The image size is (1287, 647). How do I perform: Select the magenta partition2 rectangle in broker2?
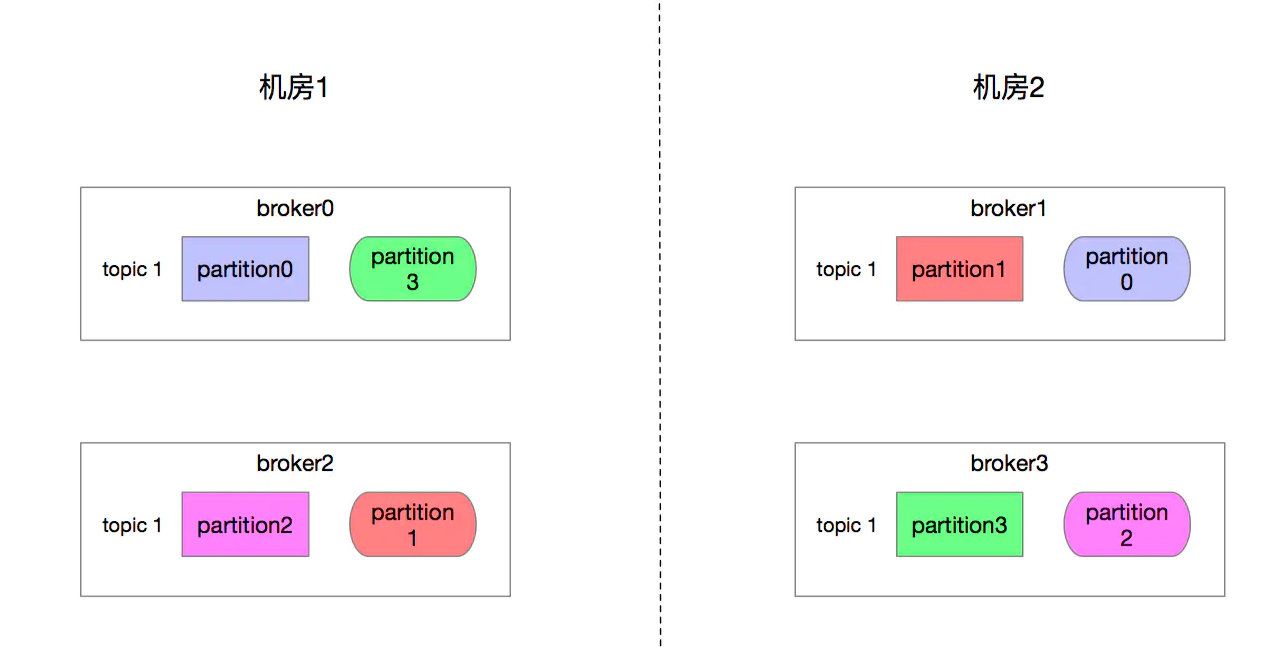point(245,524)
